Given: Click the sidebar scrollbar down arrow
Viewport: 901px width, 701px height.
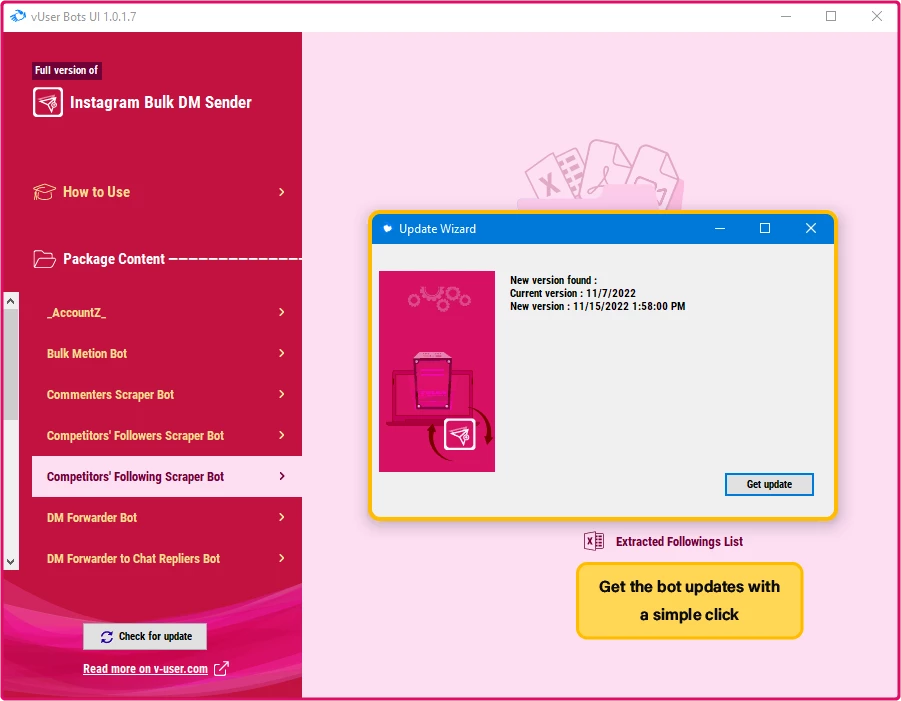Looking at the screenshot, I should pyautogui.click(x=10, y=561).
